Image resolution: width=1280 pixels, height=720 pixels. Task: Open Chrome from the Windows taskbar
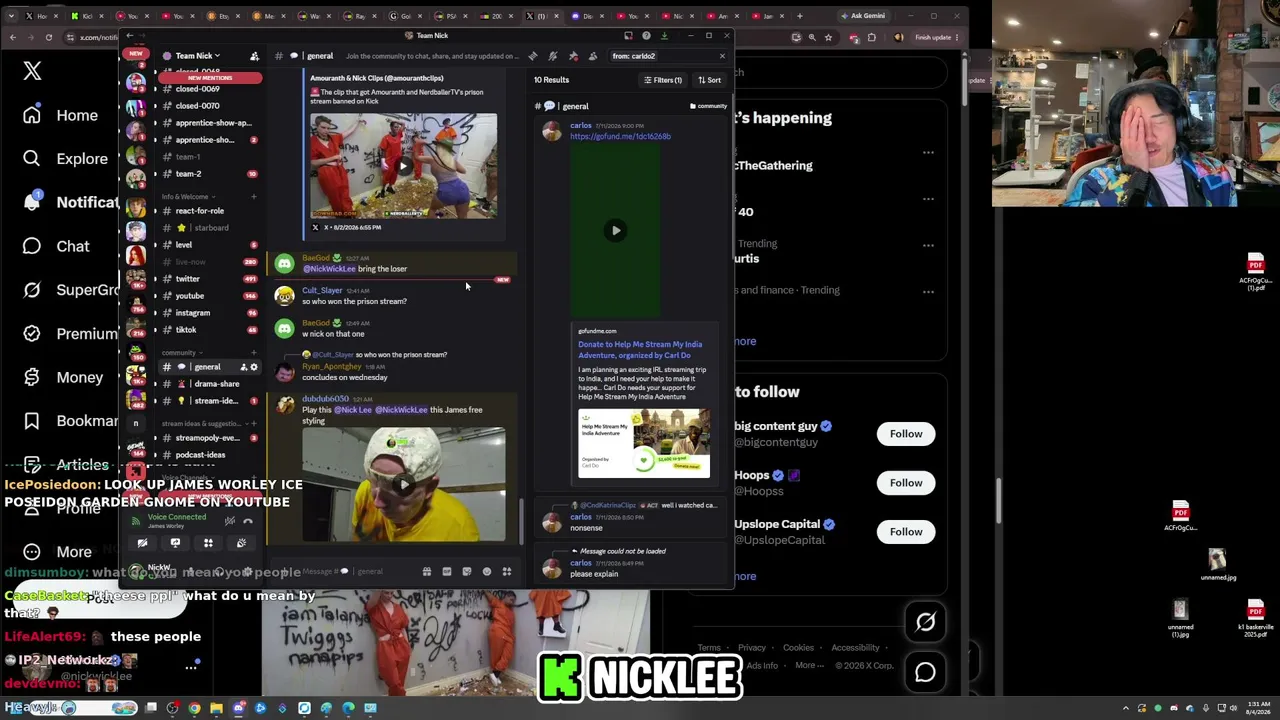click(194, 708)
